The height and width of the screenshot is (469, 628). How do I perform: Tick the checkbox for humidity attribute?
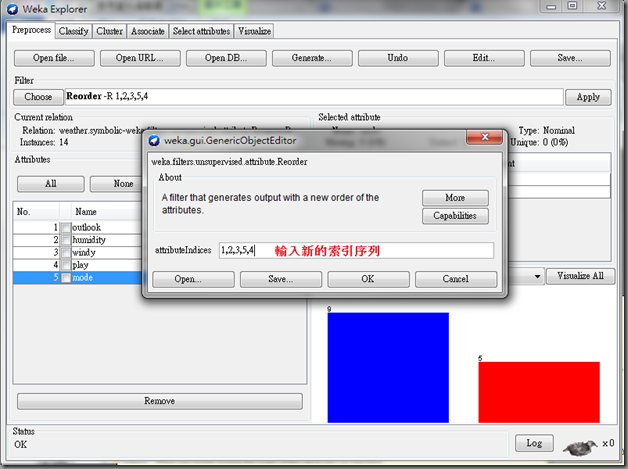(x=66, y=240)
